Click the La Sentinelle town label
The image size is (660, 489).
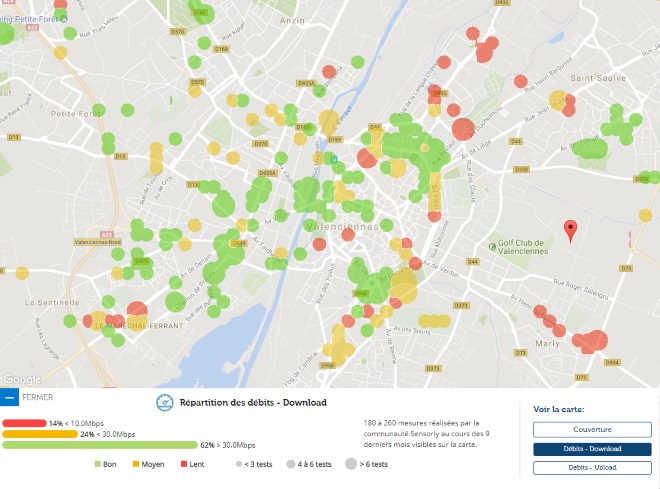click(52, 303)
